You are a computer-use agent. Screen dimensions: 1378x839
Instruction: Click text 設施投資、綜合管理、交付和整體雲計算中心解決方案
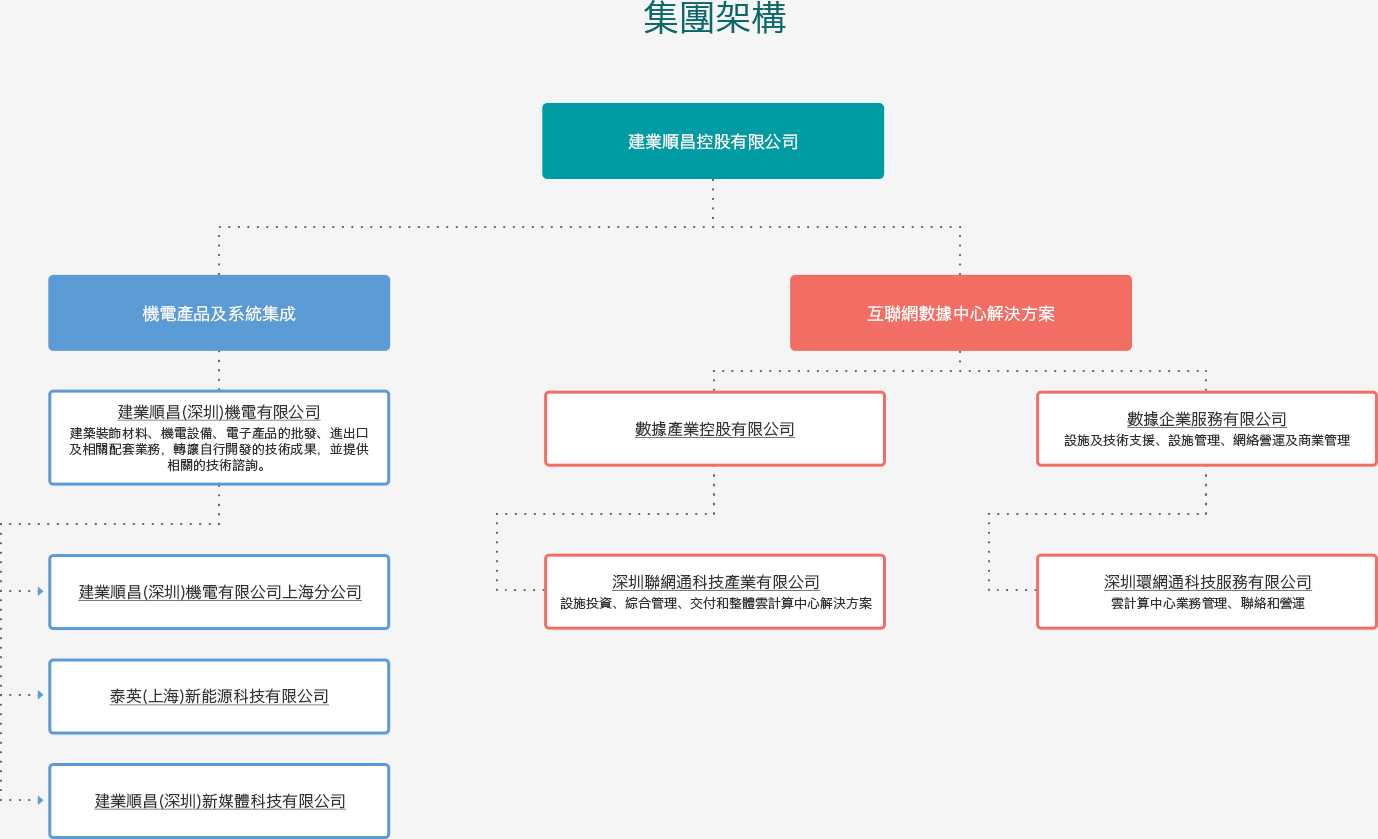[x=716, y=603]
